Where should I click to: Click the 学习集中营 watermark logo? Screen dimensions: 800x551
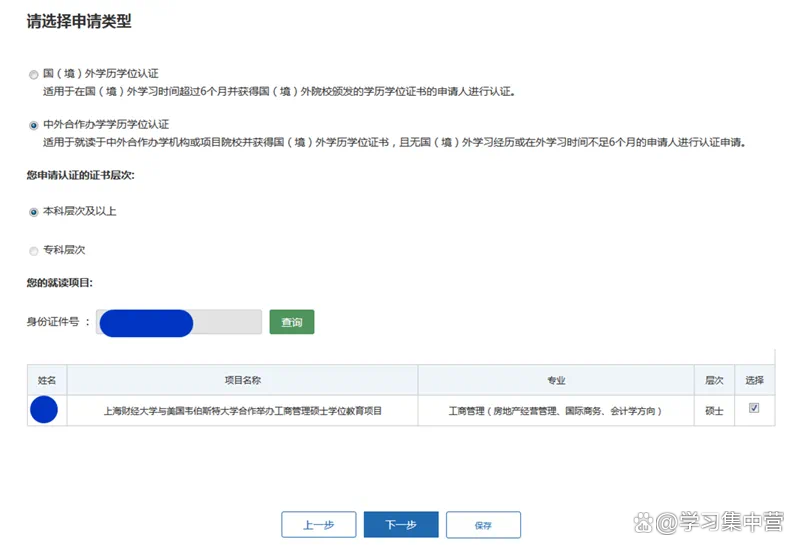click(x=716, y=521)
